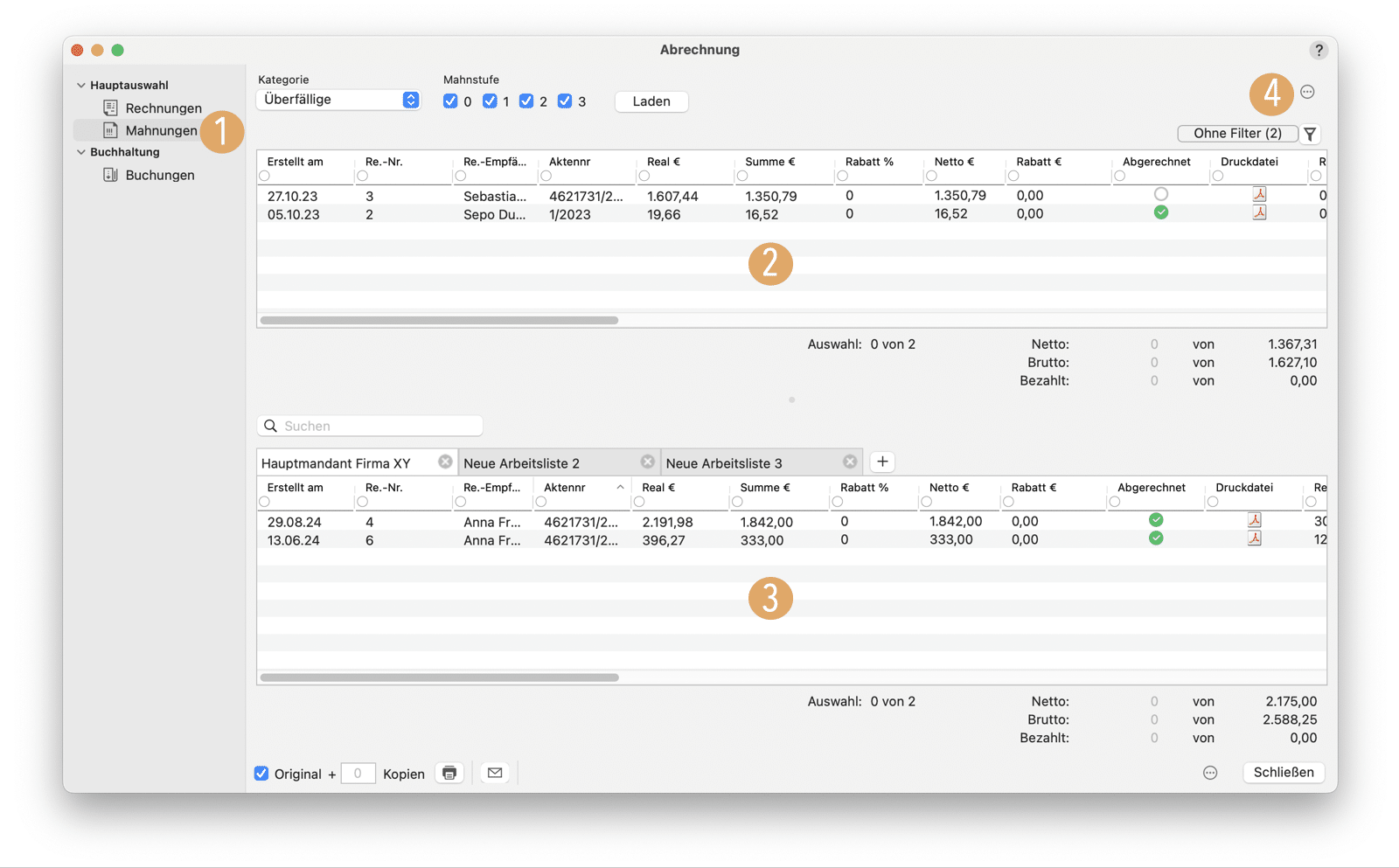Toggle Abgerechnet check for invoice 13.06.24

coord(1156,538)
